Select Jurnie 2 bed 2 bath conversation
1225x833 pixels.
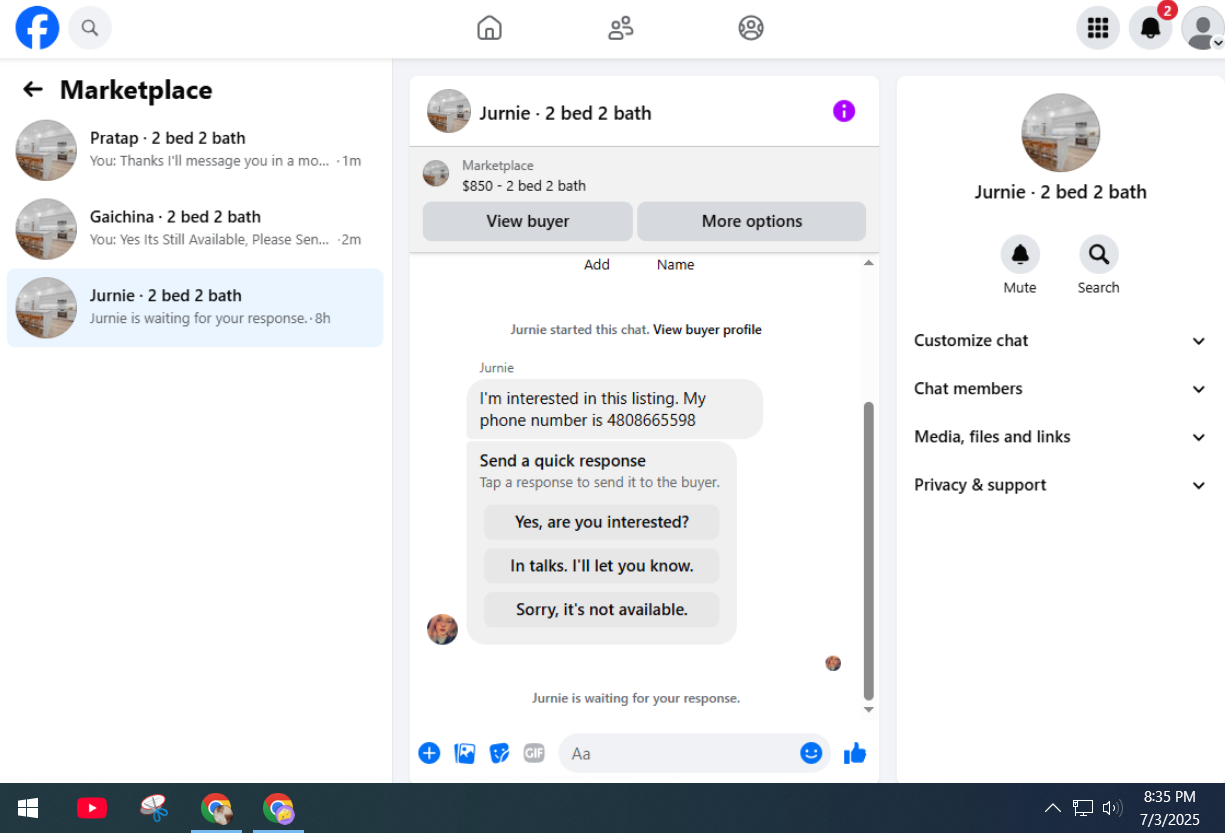pos(195,308)
